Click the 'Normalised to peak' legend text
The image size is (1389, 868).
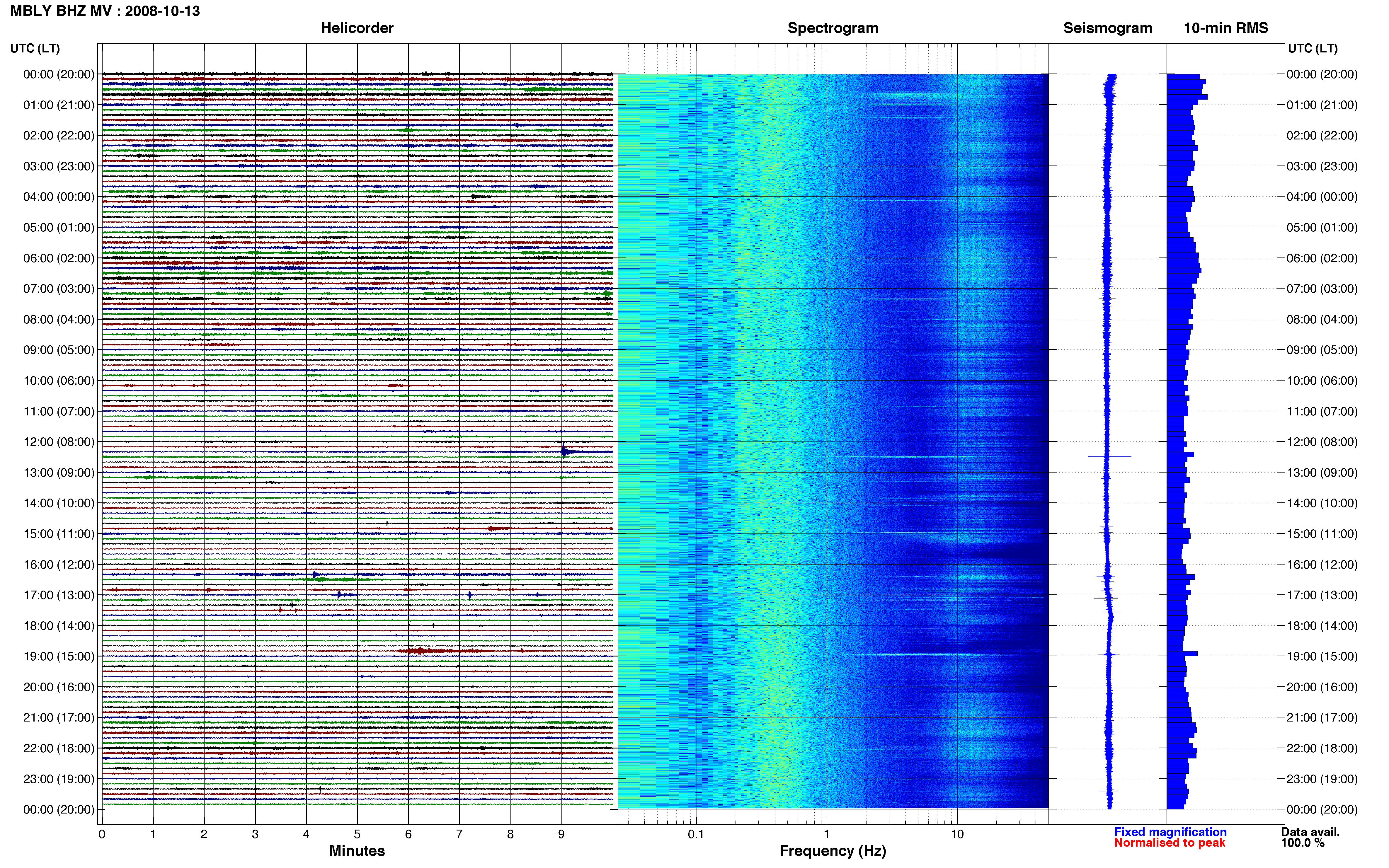coord(1170,843)
